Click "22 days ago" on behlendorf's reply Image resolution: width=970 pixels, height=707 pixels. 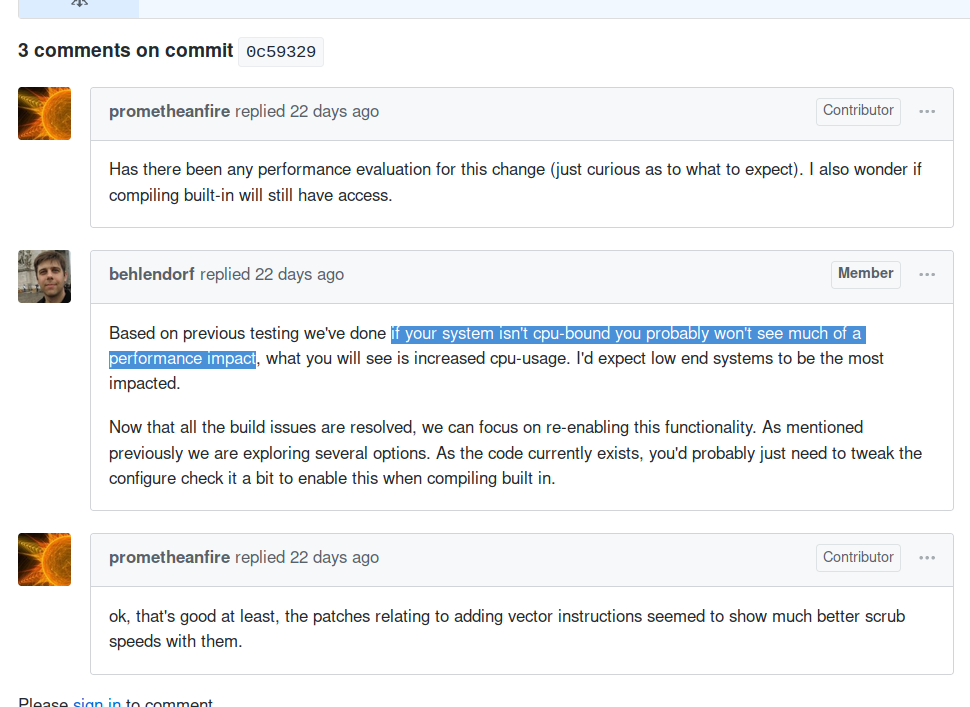point(299,274)
